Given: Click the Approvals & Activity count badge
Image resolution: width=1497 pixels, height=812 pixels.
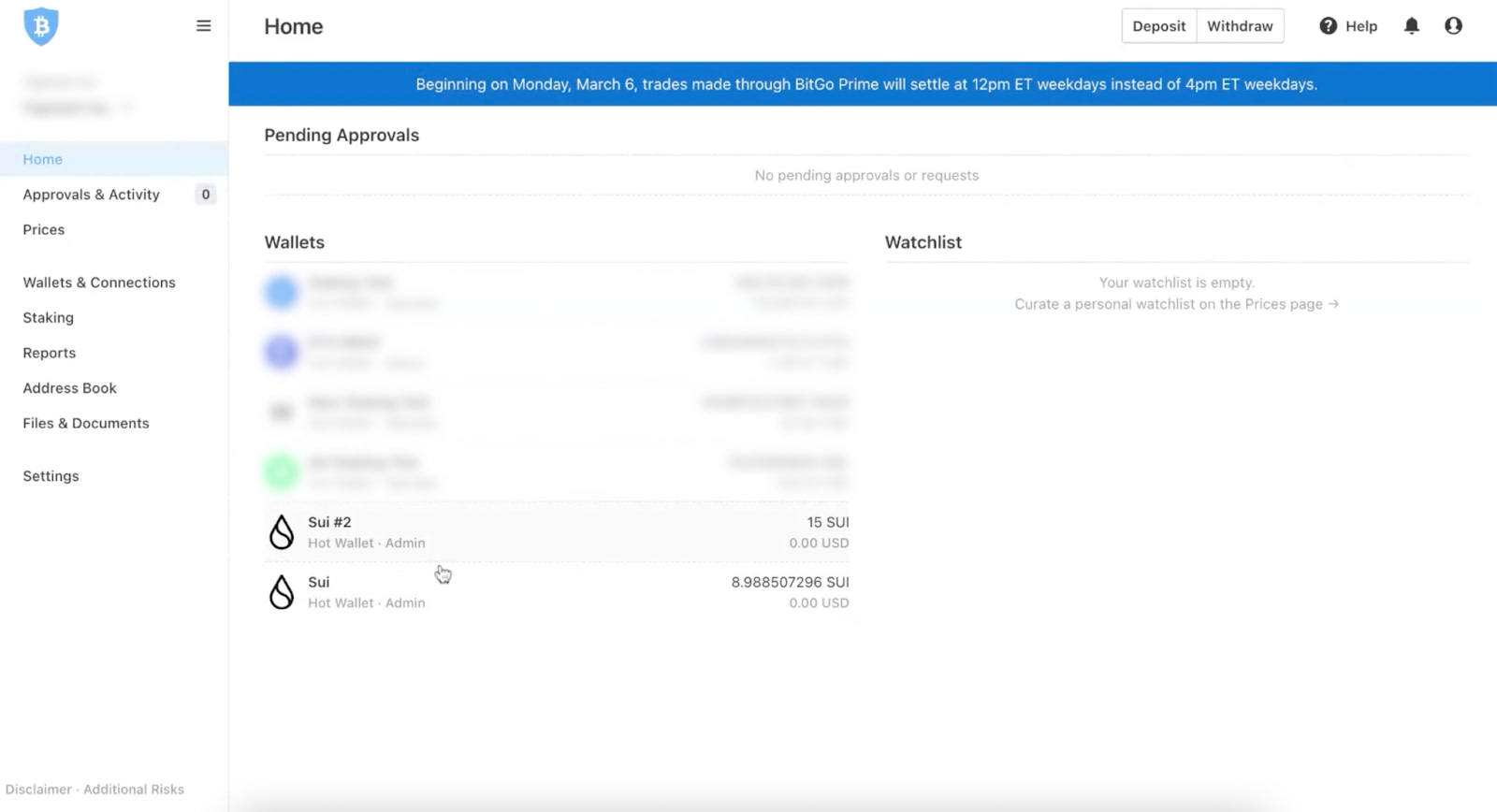Looking at the screenshot, I should coord(205,195).
